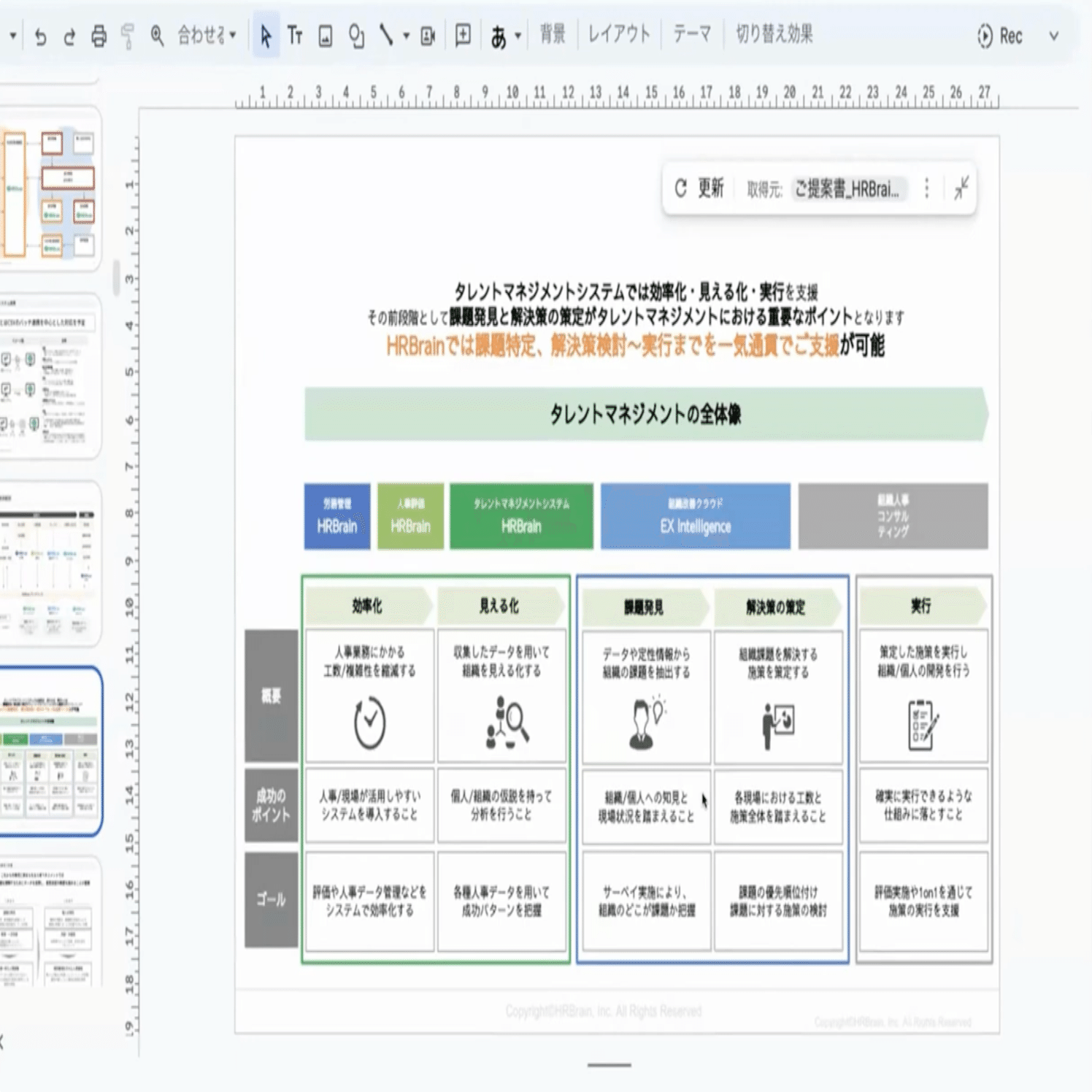
Task: Select the light green HRBrain product box
Action: point(410,516)
